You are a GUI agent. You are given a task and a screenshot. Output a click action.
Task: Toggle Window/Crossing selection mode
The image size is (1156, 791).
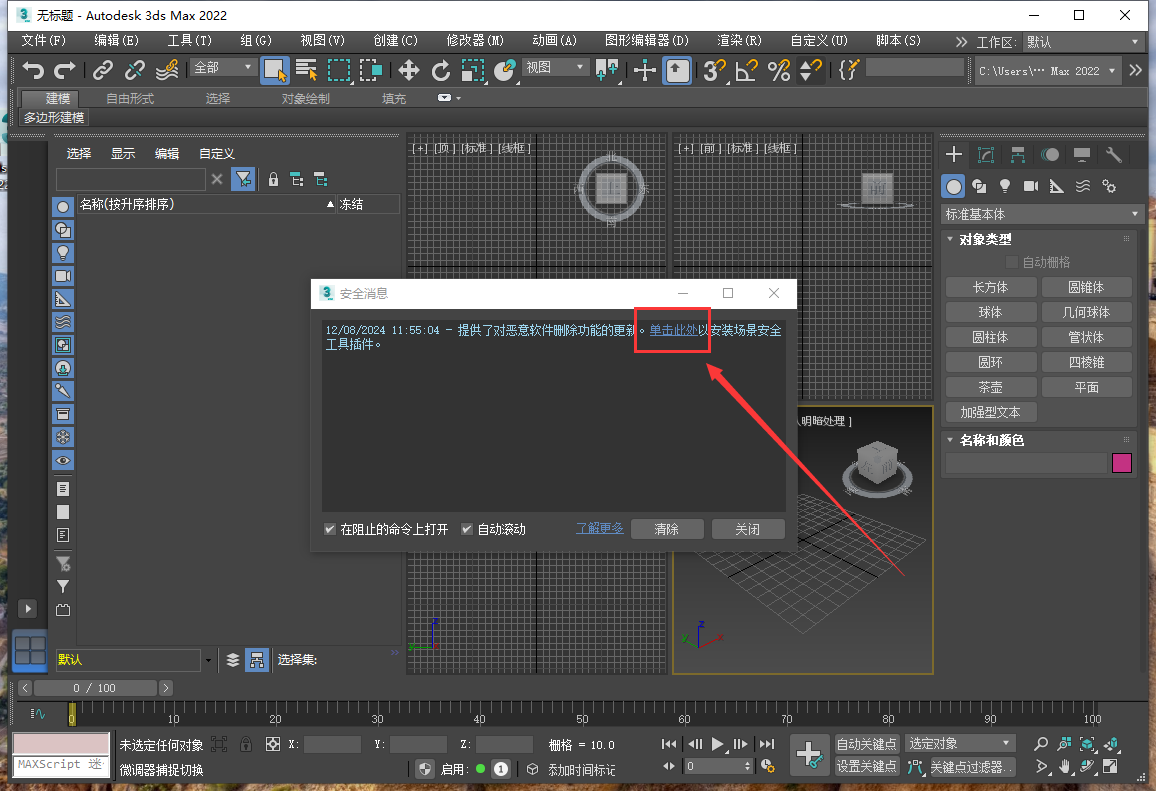[x=371, y=71]
